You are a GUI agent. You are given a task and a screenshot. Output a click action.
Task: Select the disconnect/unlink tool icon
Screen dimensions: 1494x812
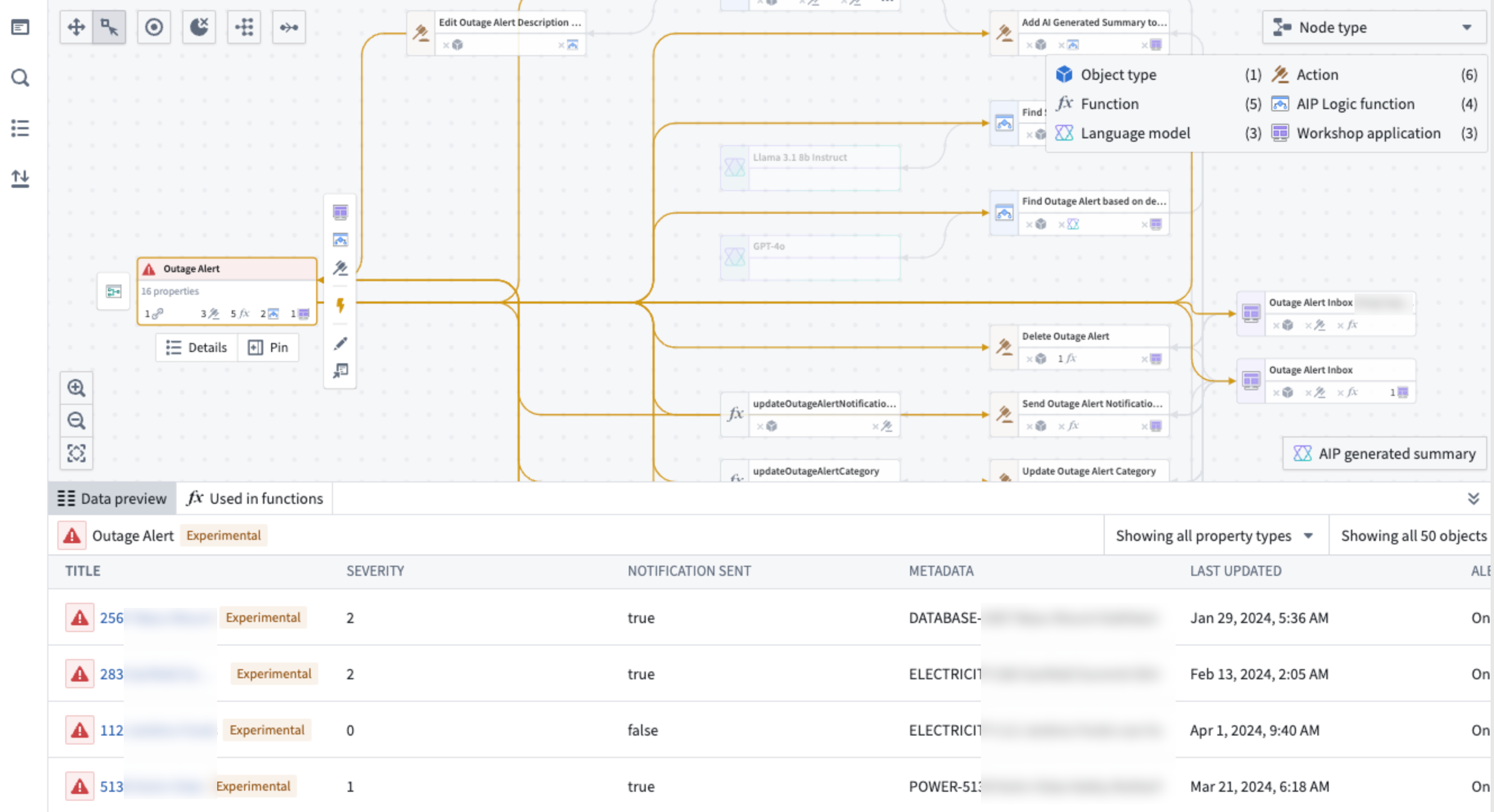point(198,27)
